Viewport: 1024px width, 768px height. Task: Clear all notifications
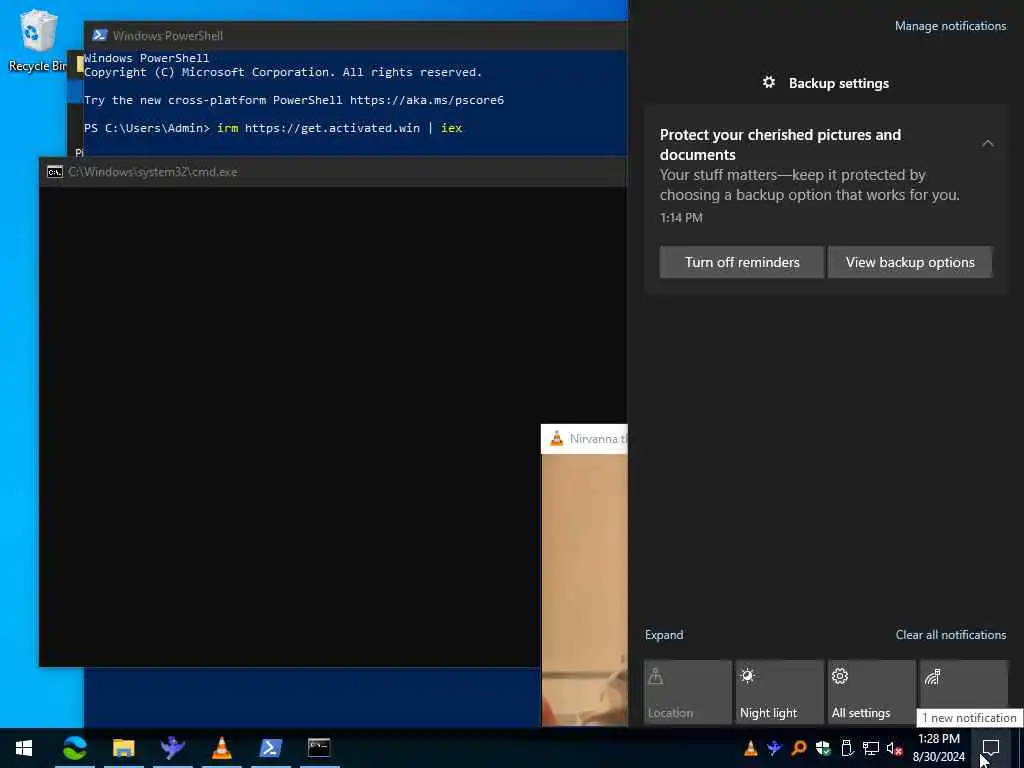tap(951, 635)
